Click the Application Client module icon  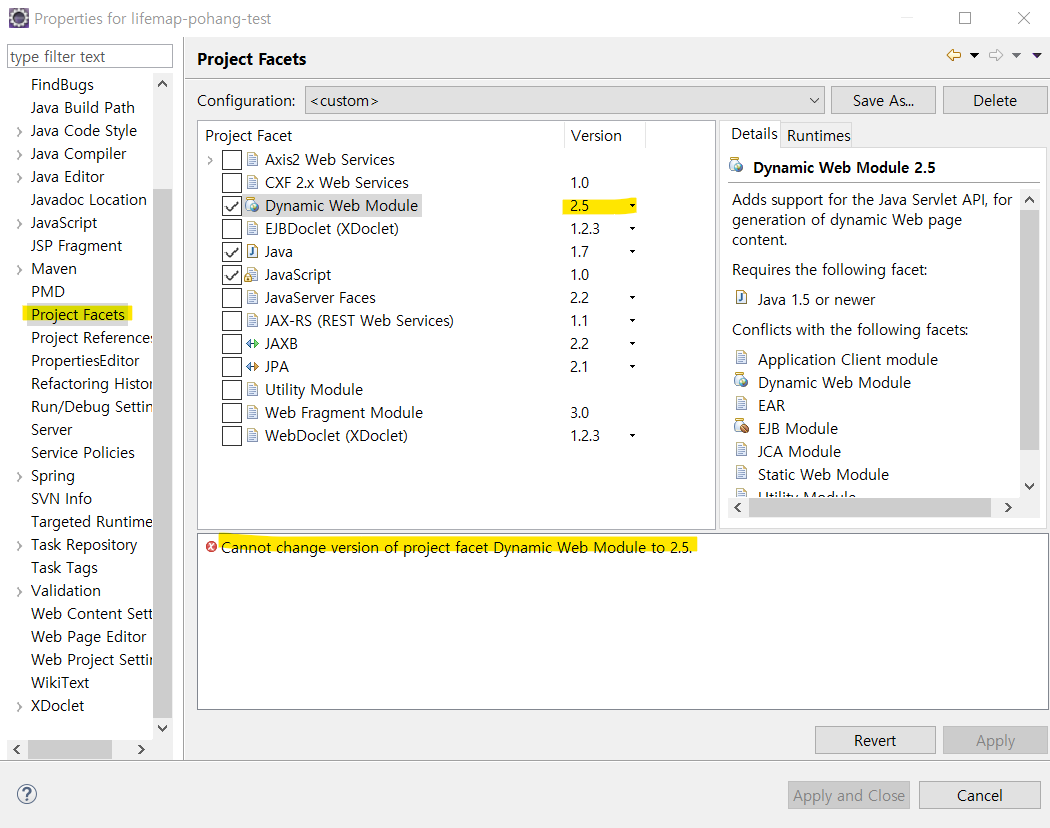(x=741, y=357)
